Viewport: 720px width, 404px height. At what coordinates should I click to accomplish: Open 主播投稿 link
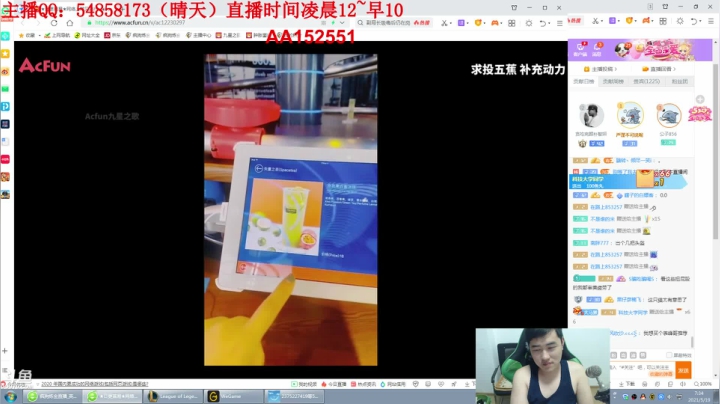point(601,69)
